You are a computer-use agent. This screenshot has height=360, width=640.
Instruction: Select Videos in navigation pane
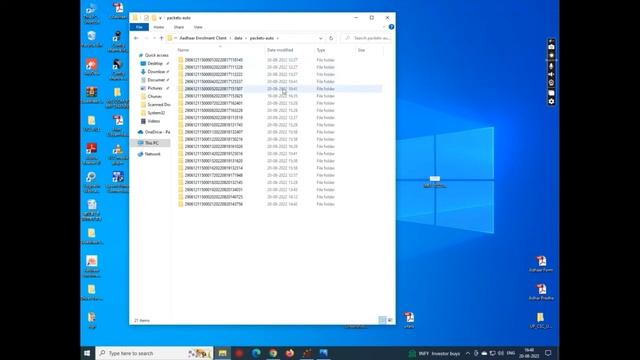pyautogui.click(x=150, y=121)
